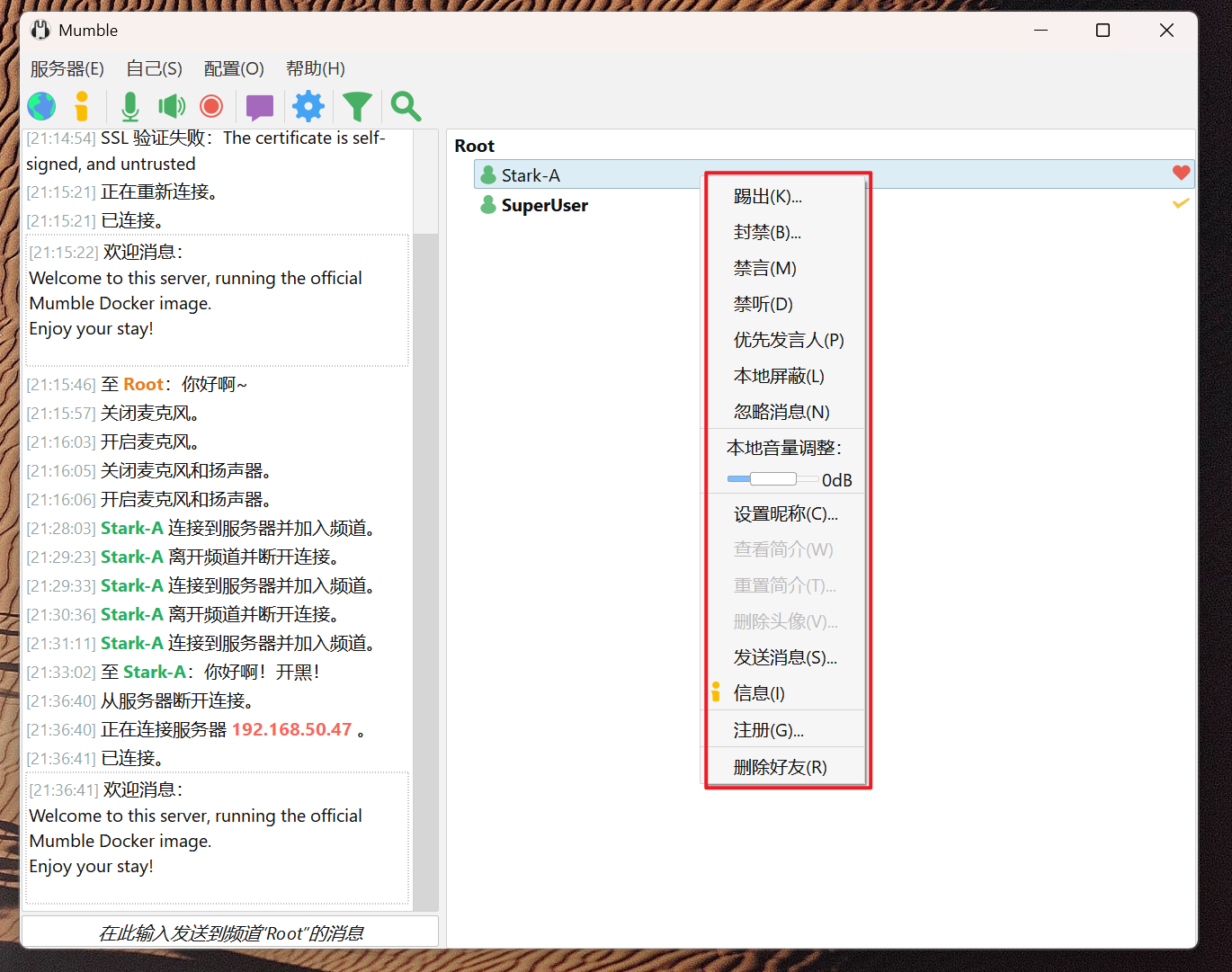Viewport: 1232px width, 972px height.
Task: Open the 配置(O) menu
Action: pyautogui.click(x=234, y=68)
